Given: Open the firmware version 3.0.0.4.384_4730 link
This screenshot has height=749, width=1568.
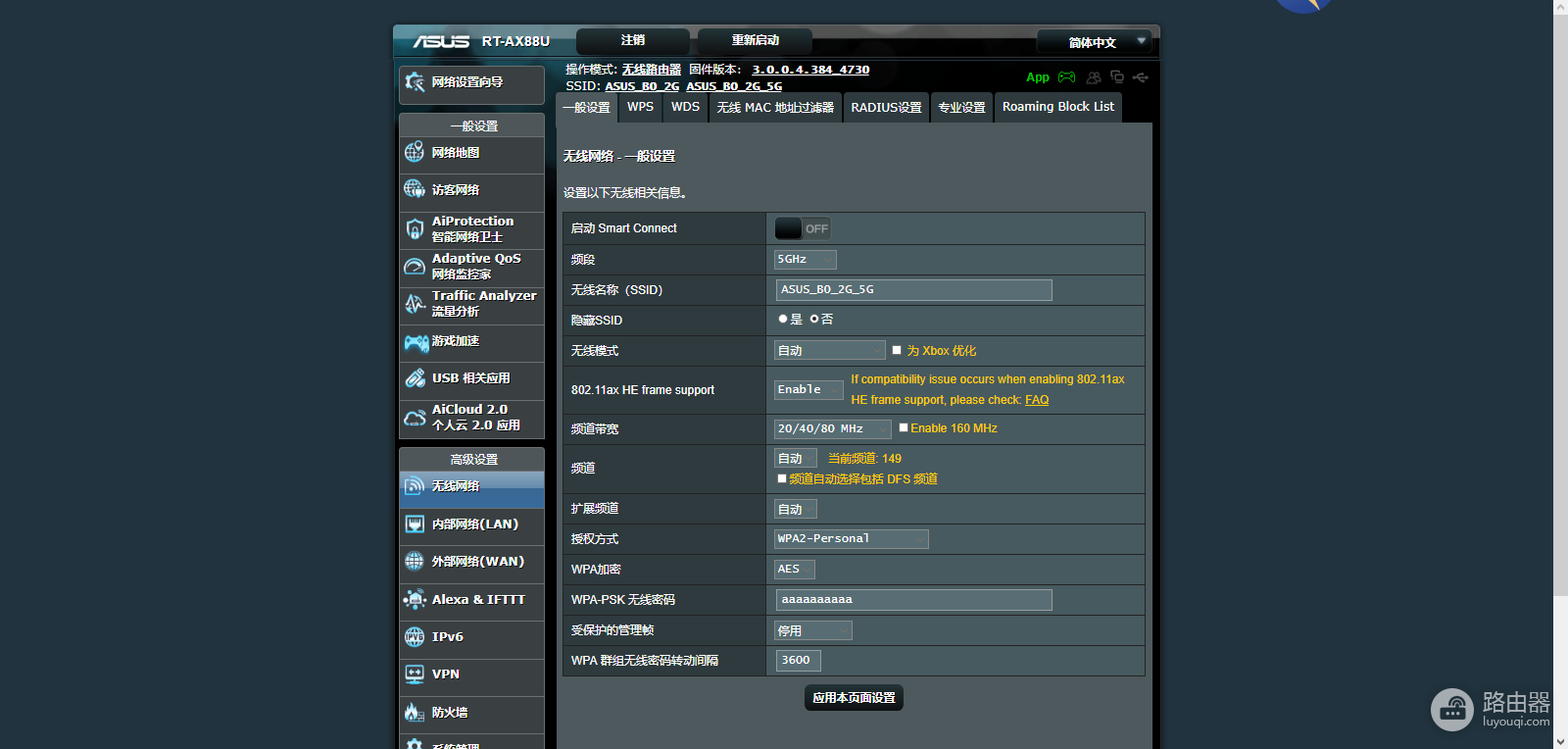Looking at the screenshot, I should click(x=810, y=70).
